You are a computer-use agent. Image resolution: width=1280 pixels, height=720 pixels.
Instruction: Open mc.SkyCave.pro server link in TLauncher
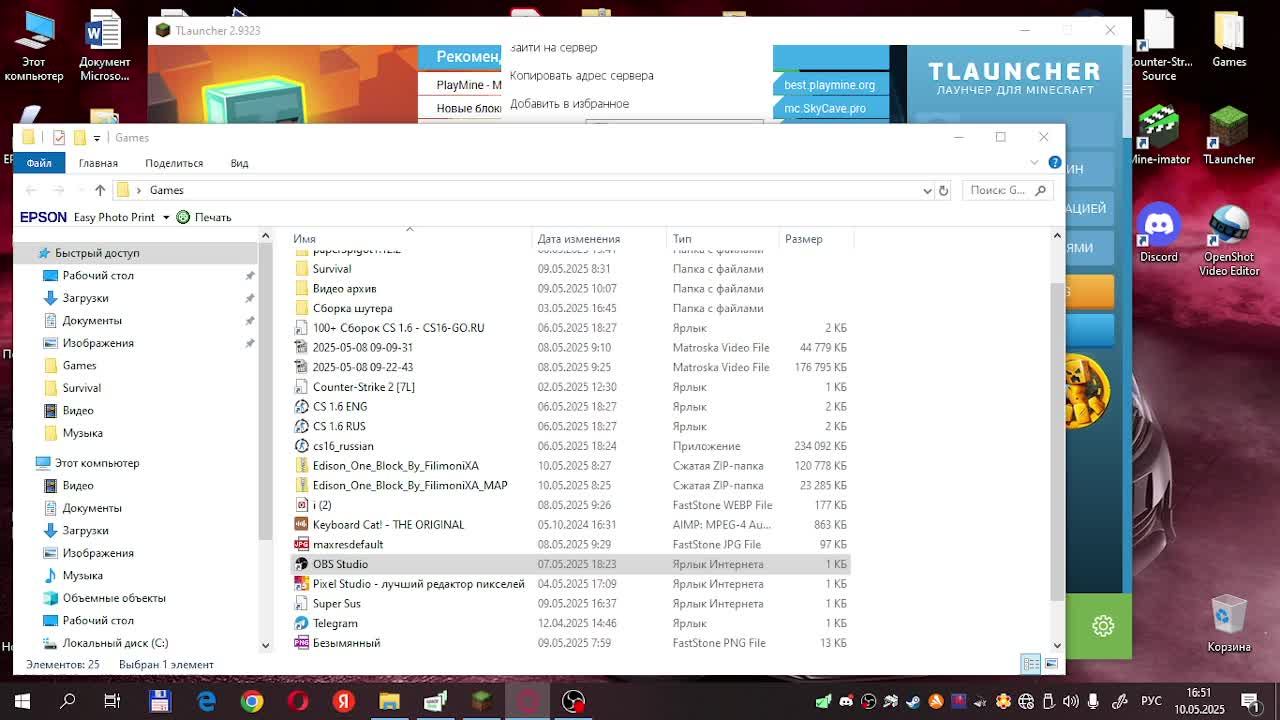pyautogui.click(x=825, y=108)
